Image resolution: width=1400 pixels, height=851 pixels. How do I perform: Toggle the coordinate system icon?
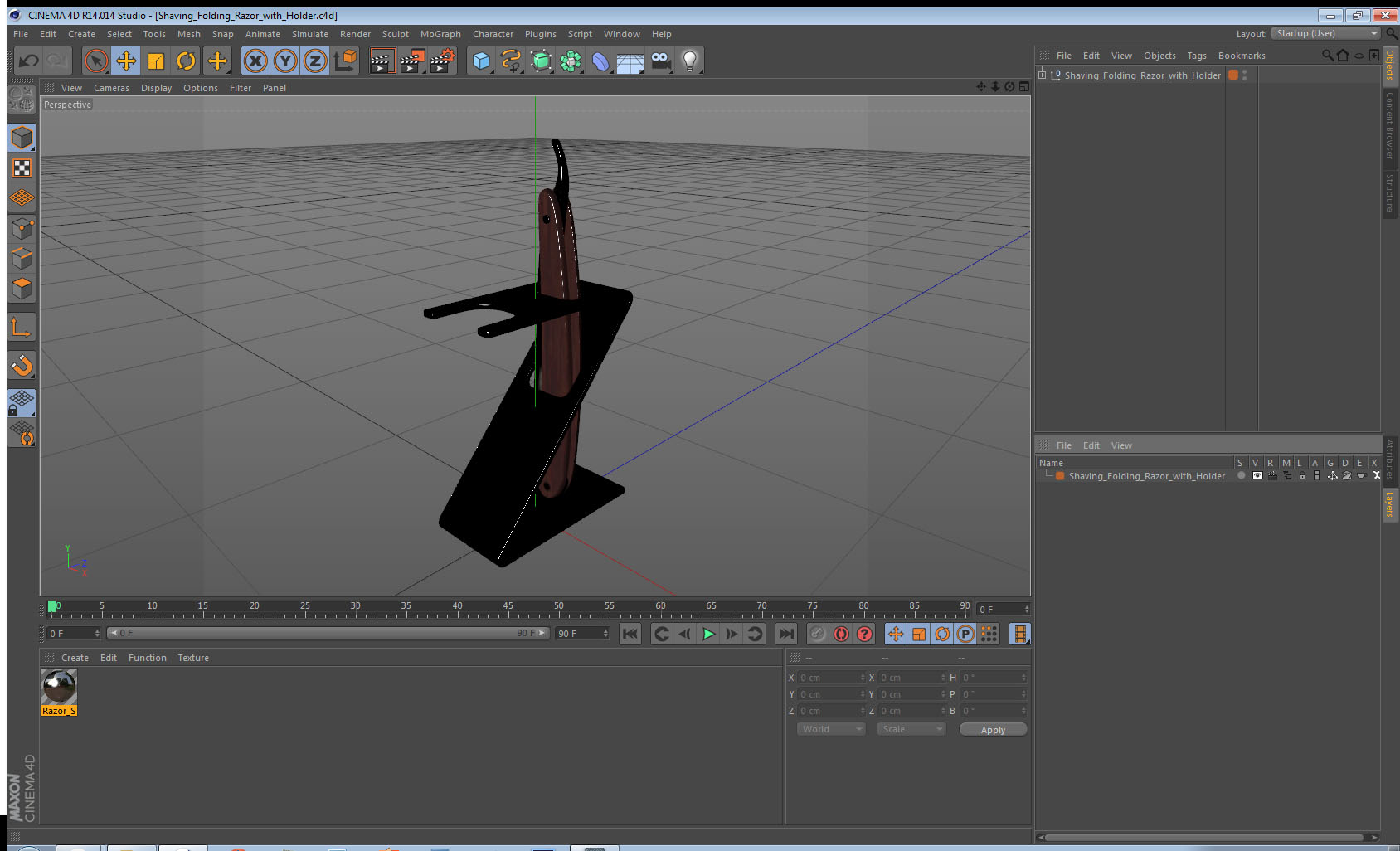coord(345,61)
